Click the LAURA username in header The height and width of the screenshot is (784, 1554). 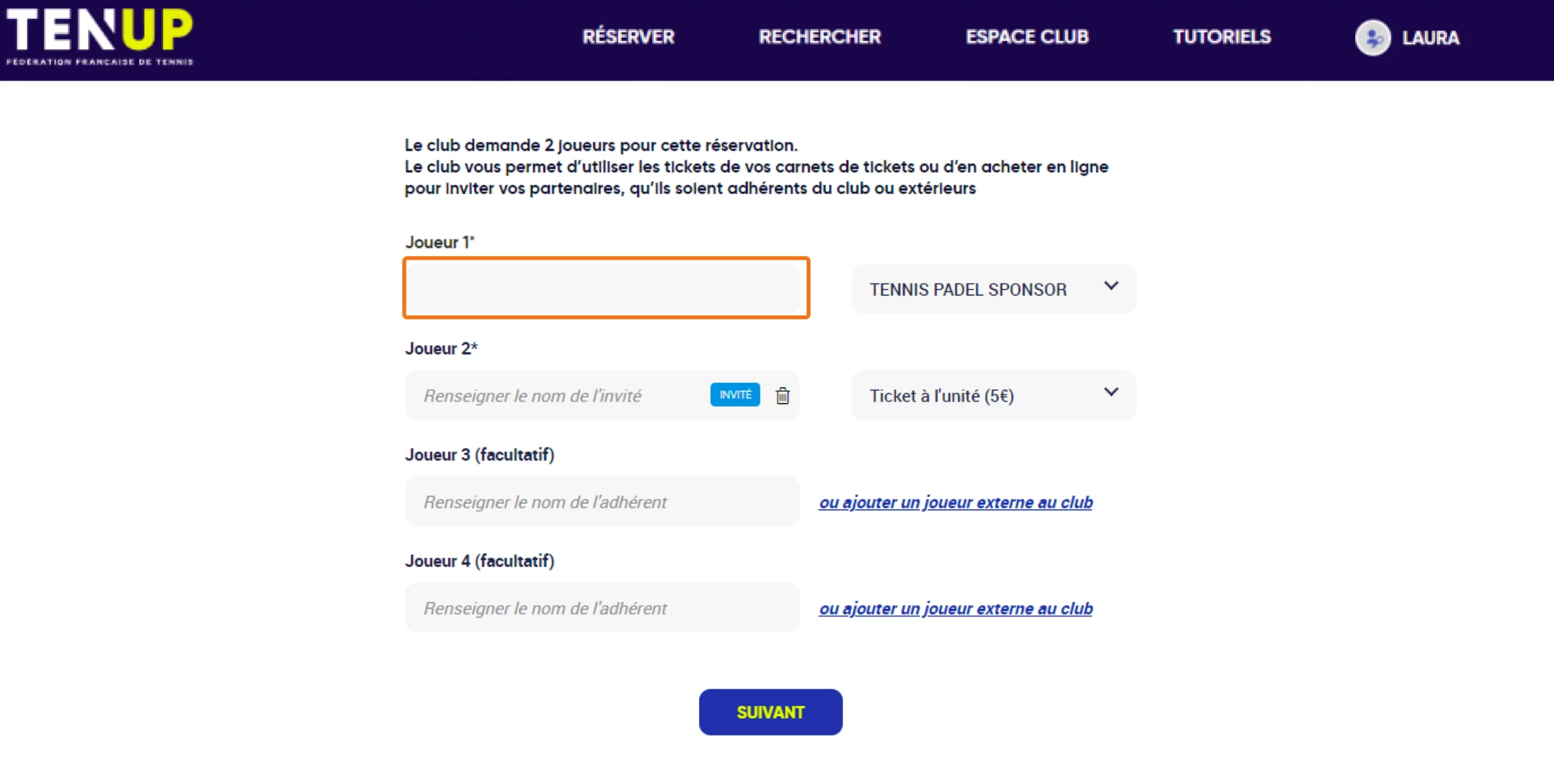[x=1431, y=38]
